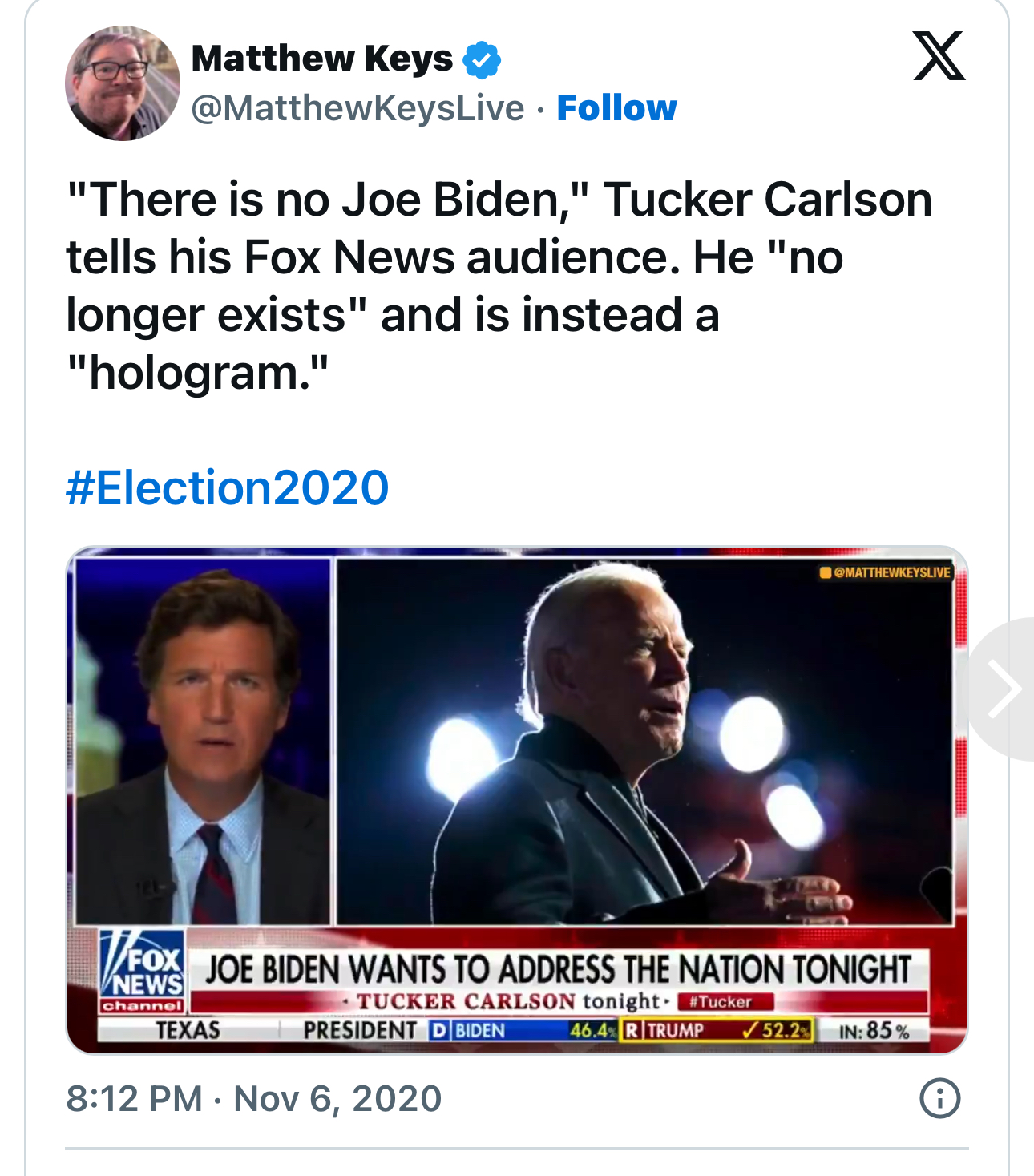Click the tweet info icon
The width and height of the screenshot is (1034, 1176).
point(939,1098)
